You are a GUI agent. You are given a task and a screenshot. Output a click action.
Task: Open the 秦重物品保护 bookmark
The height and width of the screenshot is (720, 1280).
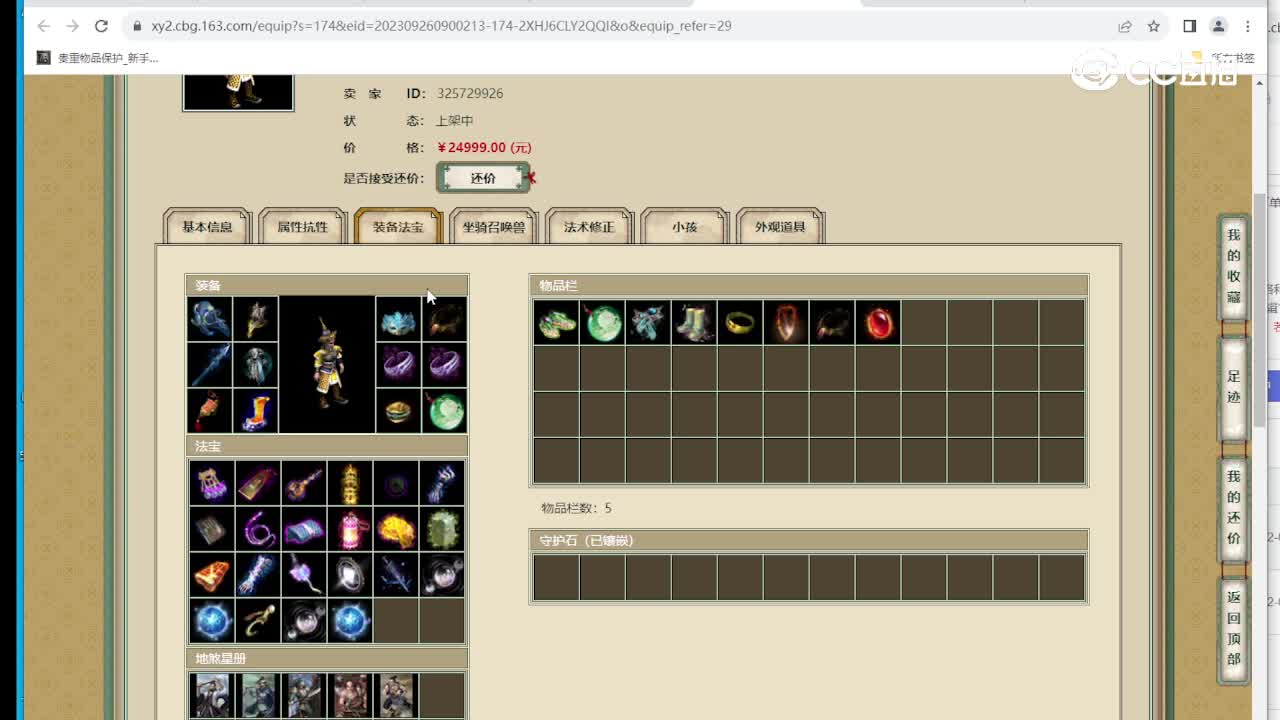click(x=98, y=58)
